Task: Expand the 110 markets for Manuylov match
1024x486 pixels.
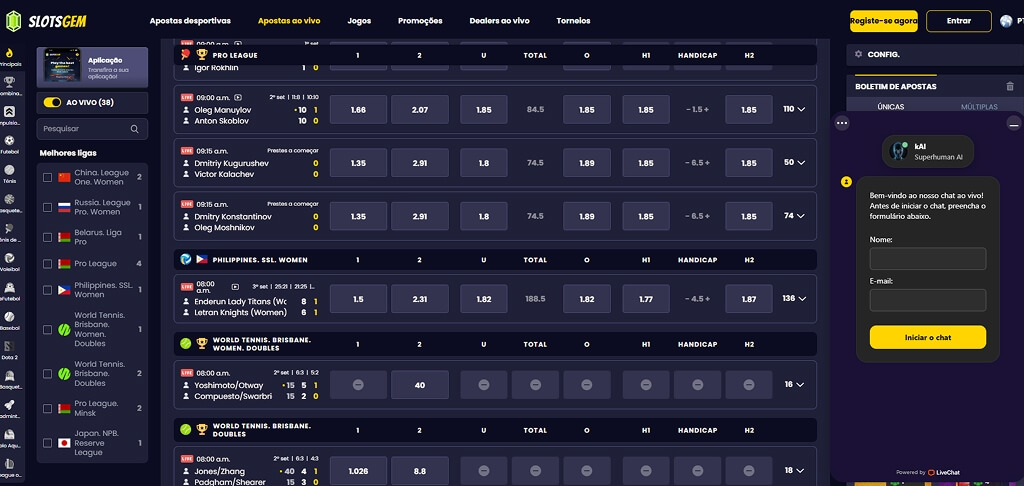Action: (793, 109)
